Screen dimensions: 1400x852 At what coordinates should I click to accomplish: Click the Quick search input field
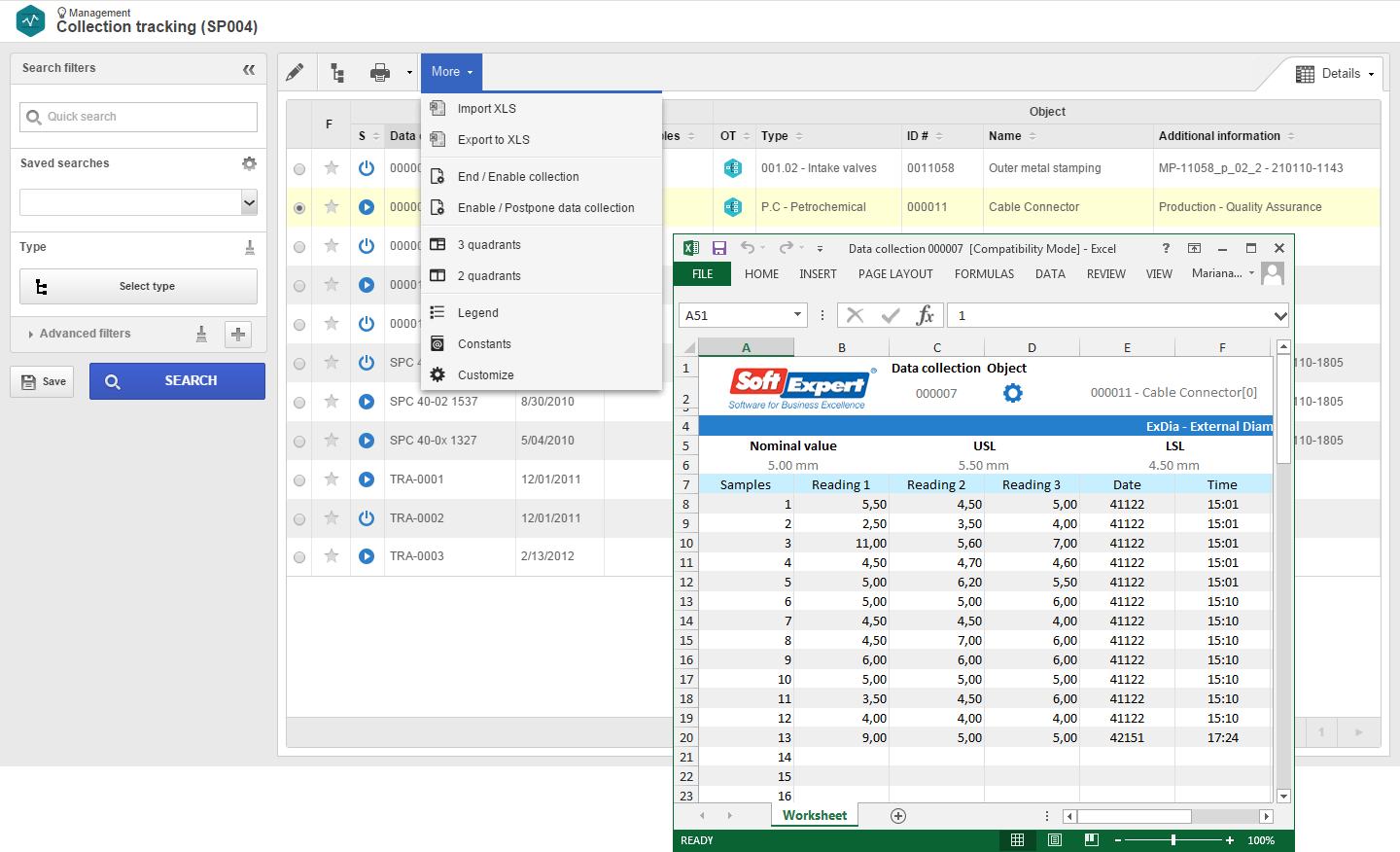pos(138,117)
